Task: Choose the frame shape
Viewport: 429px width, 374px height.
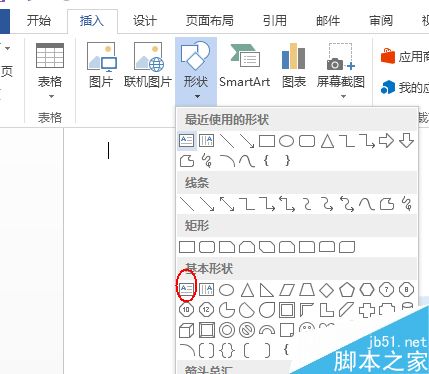Action: tap(287, 310)
